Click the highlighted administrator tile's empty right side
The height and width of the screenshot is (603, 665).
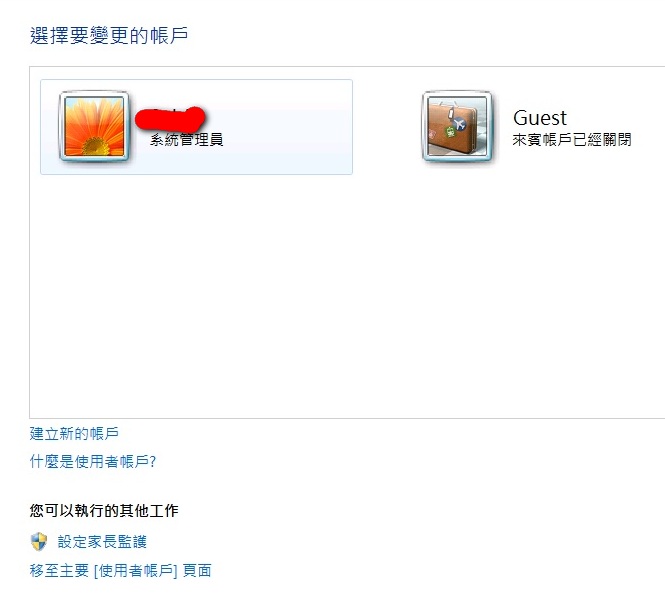(x=288, y=127)
